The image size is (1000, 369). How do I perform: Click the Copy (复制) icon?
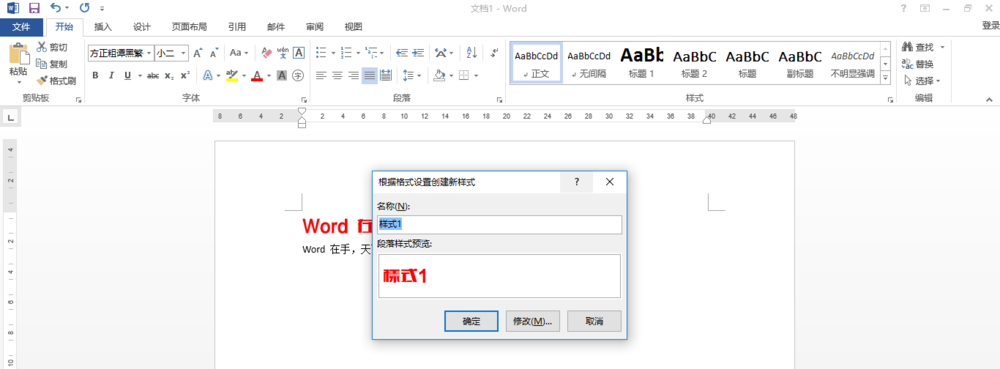(x=42, y=64)
